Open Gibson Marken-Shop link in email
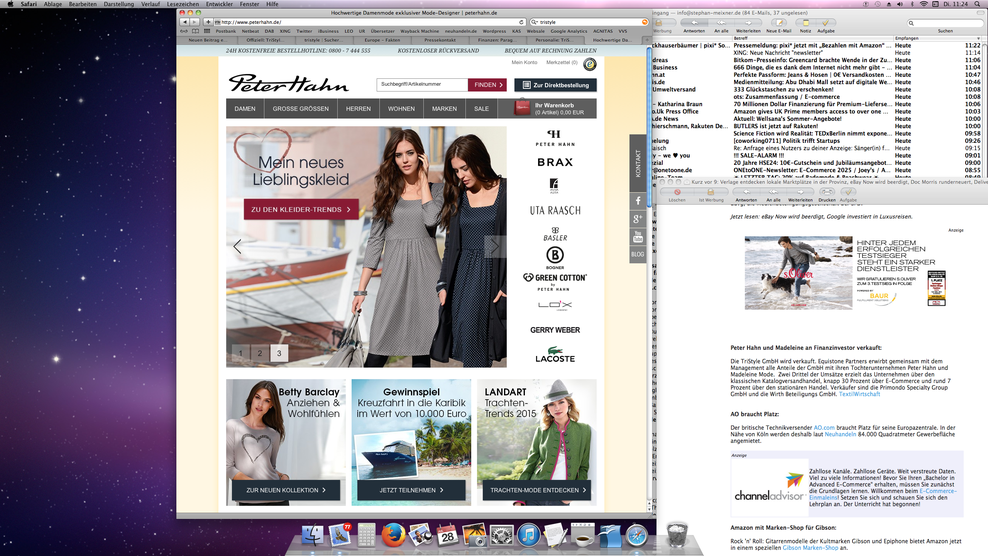The image size is (988, 556). click(x=810, y=548)
